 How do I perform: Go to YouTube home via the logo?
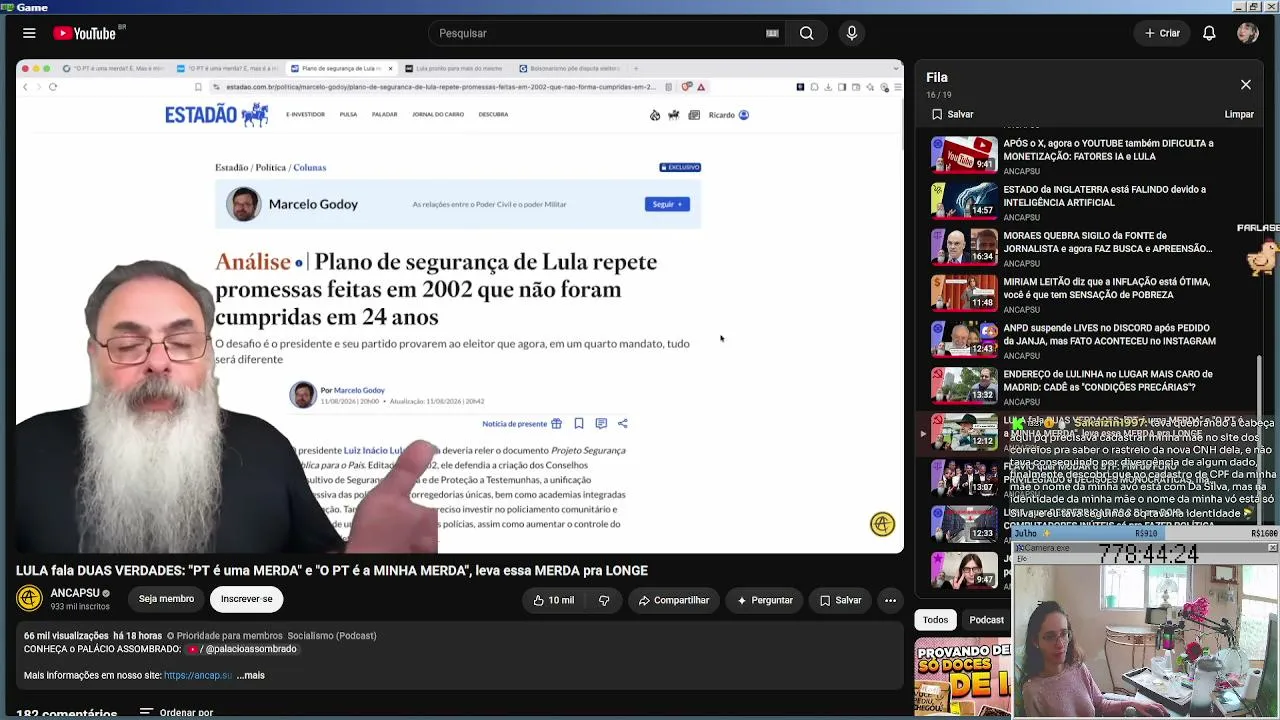85,33
